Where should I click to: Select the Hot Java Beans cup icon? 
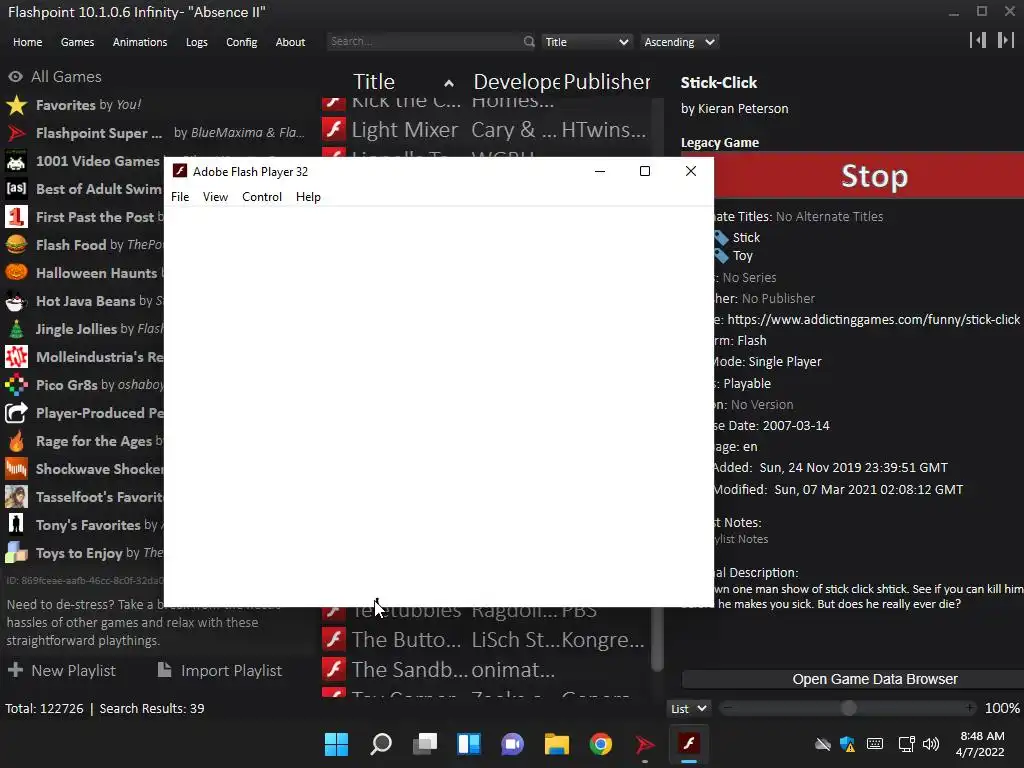tap(16, 301)
